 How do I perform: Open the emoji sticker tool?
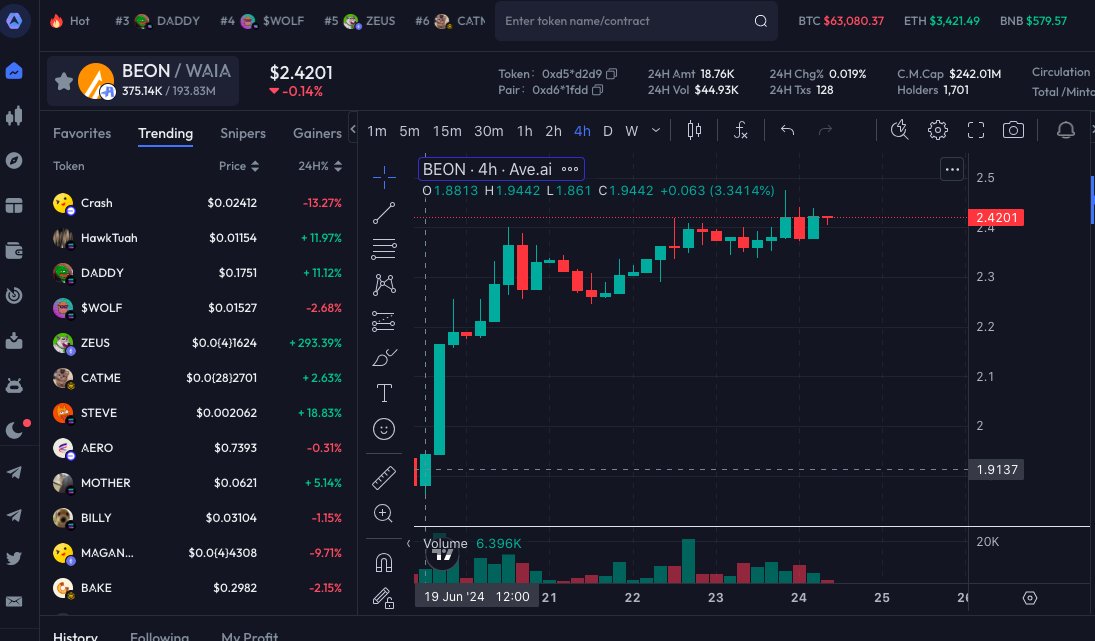click(383, 429)
